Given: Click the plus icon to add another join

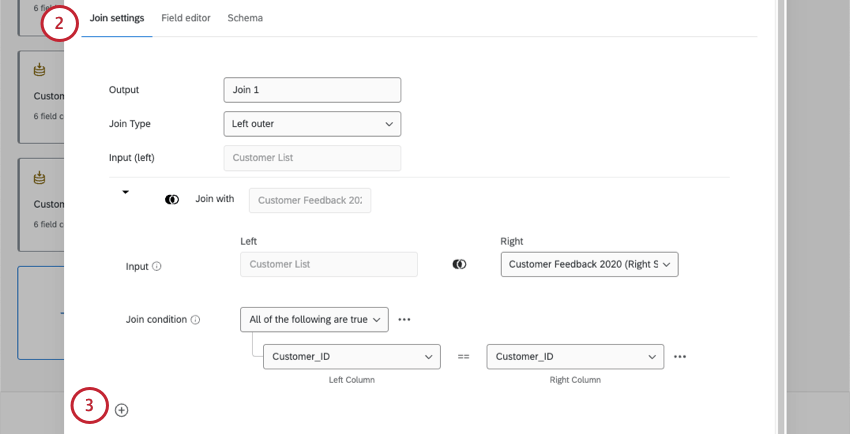Looking at the screenshot, I should point(122,410).
